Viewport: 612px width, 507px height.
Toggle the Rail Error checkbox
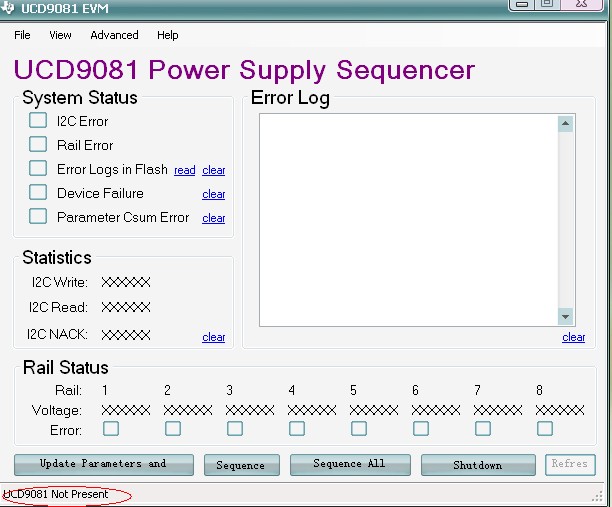coord(38,144)
